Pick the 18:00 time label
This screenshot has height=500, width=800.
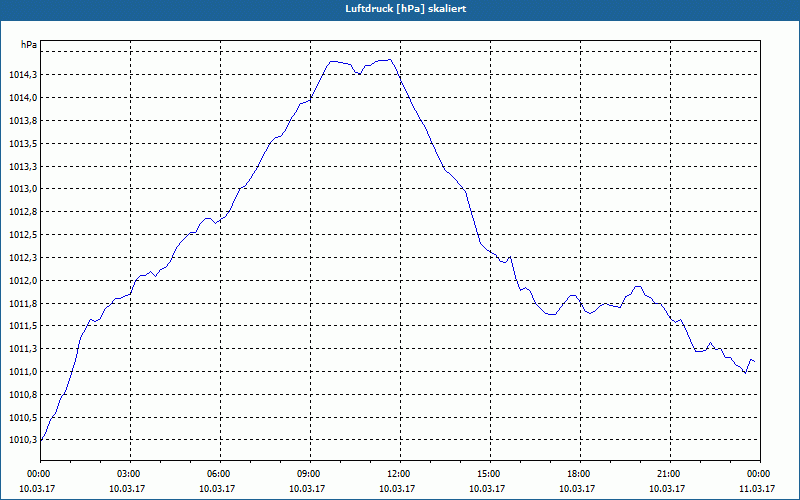[580, 474]
